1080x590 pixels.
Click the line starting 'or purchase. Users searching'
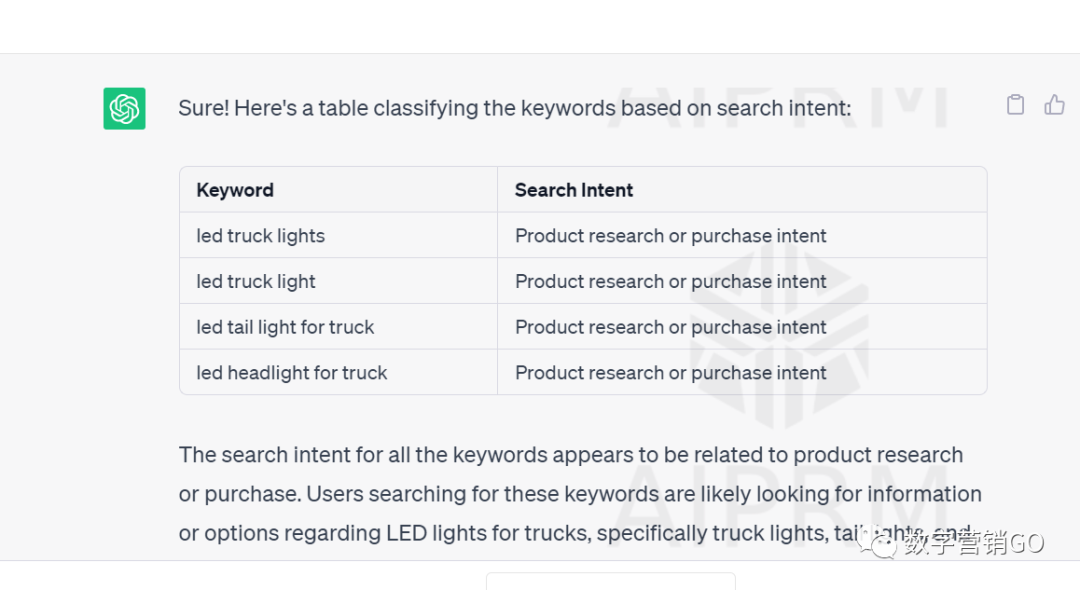580,494
